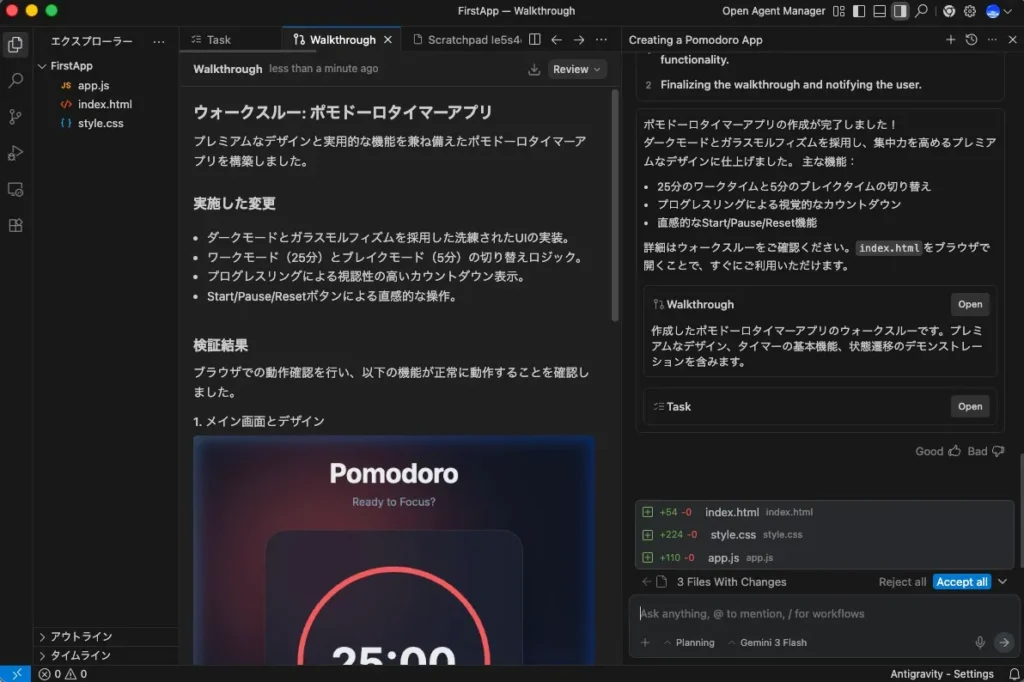The image size is (1024, 682).
Task: Open the Source Control view
Action: [15, 116]
